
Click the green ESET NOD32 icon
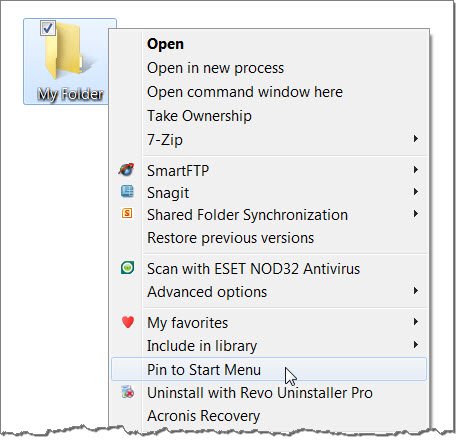coord(127,268)
